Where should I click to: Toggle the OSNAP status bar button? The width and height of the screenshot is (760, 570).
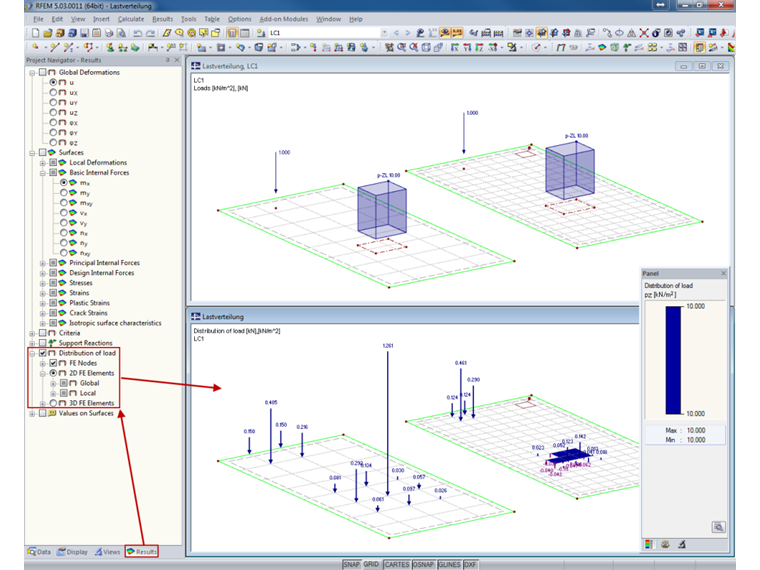[423, 564]
